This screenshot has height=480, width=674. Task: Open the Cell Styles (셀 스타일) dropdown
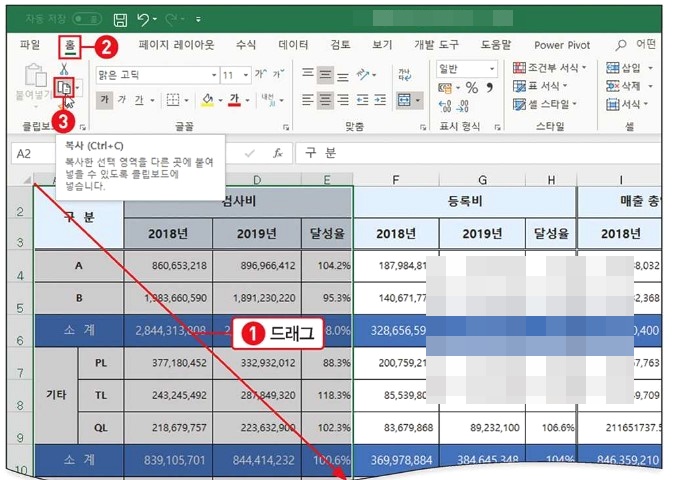pyautogui.click(x=545, y=104)
